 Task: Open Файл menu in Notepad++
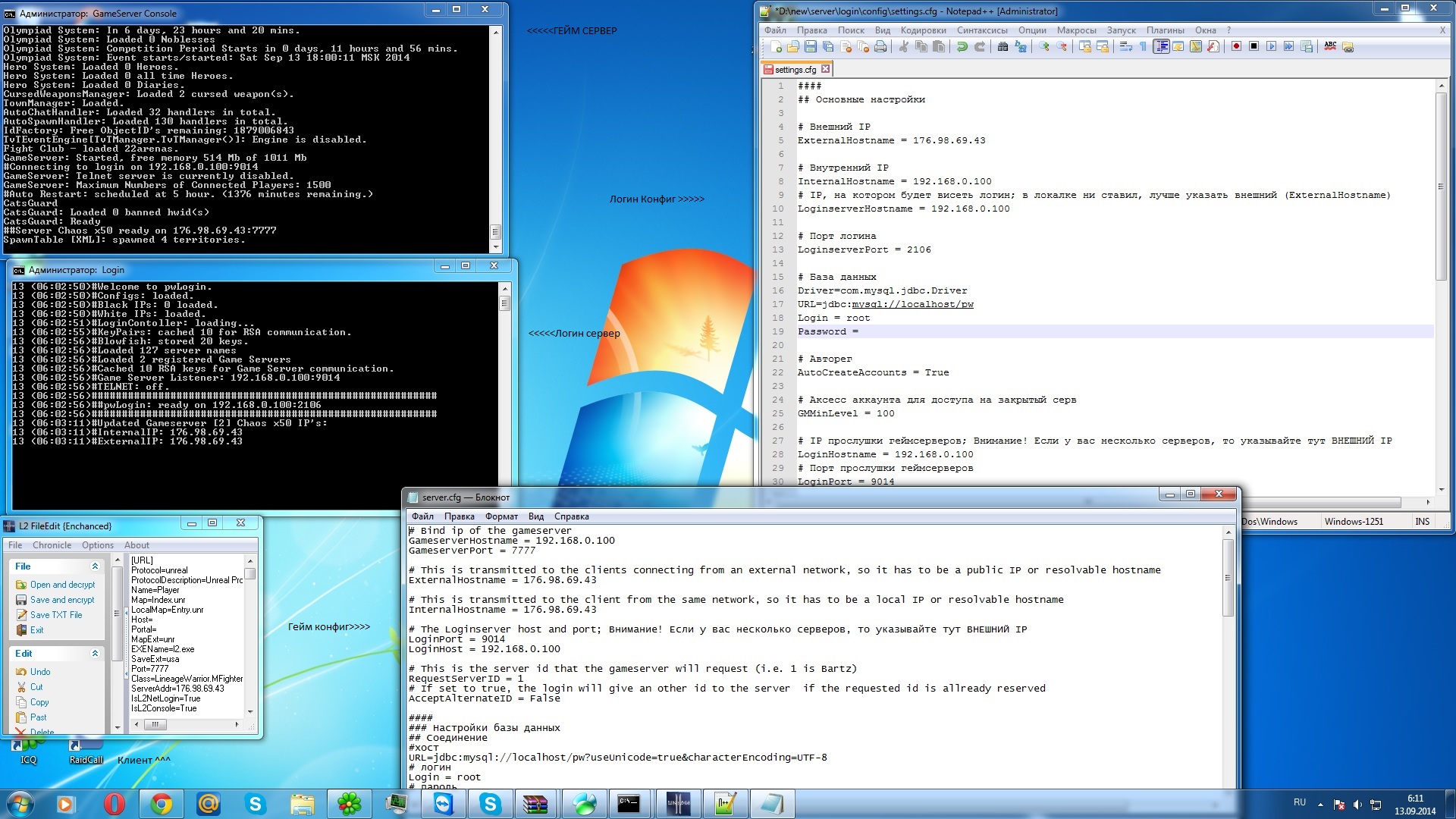775,30
